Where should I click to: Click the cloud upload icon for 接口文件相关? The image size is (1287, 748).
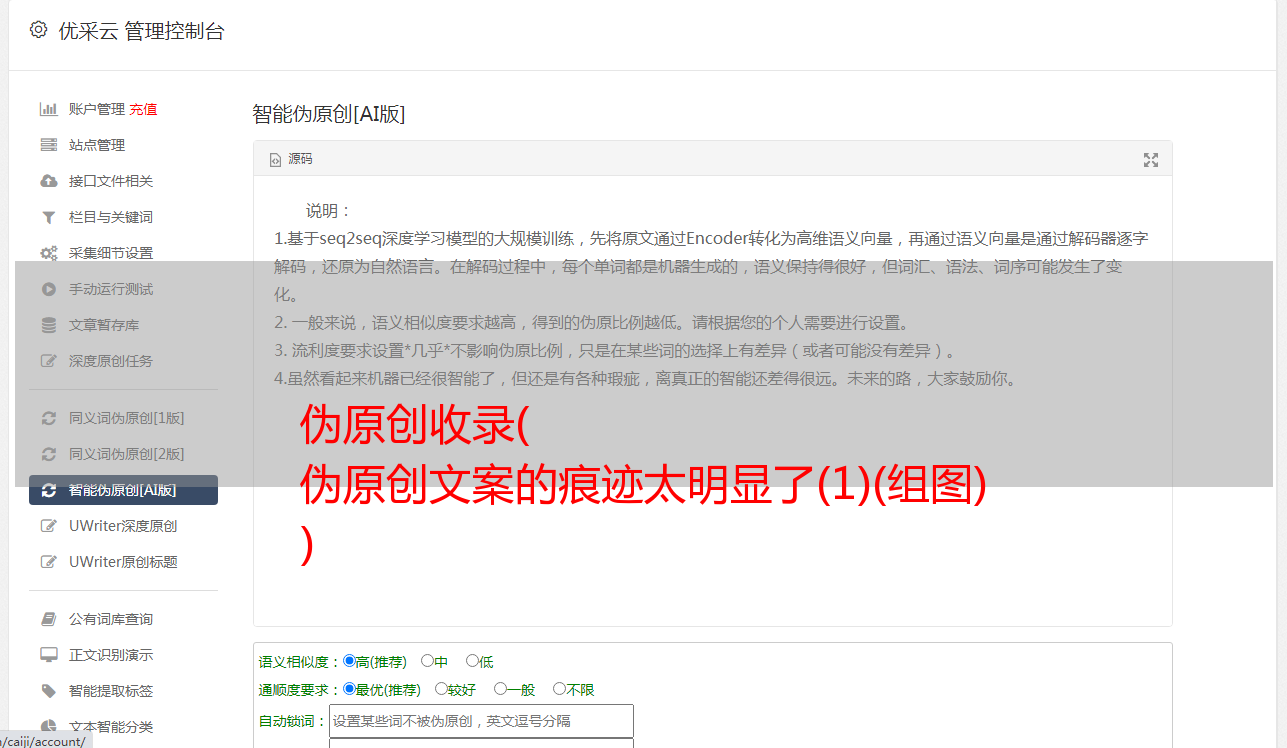tap(48, 181)
